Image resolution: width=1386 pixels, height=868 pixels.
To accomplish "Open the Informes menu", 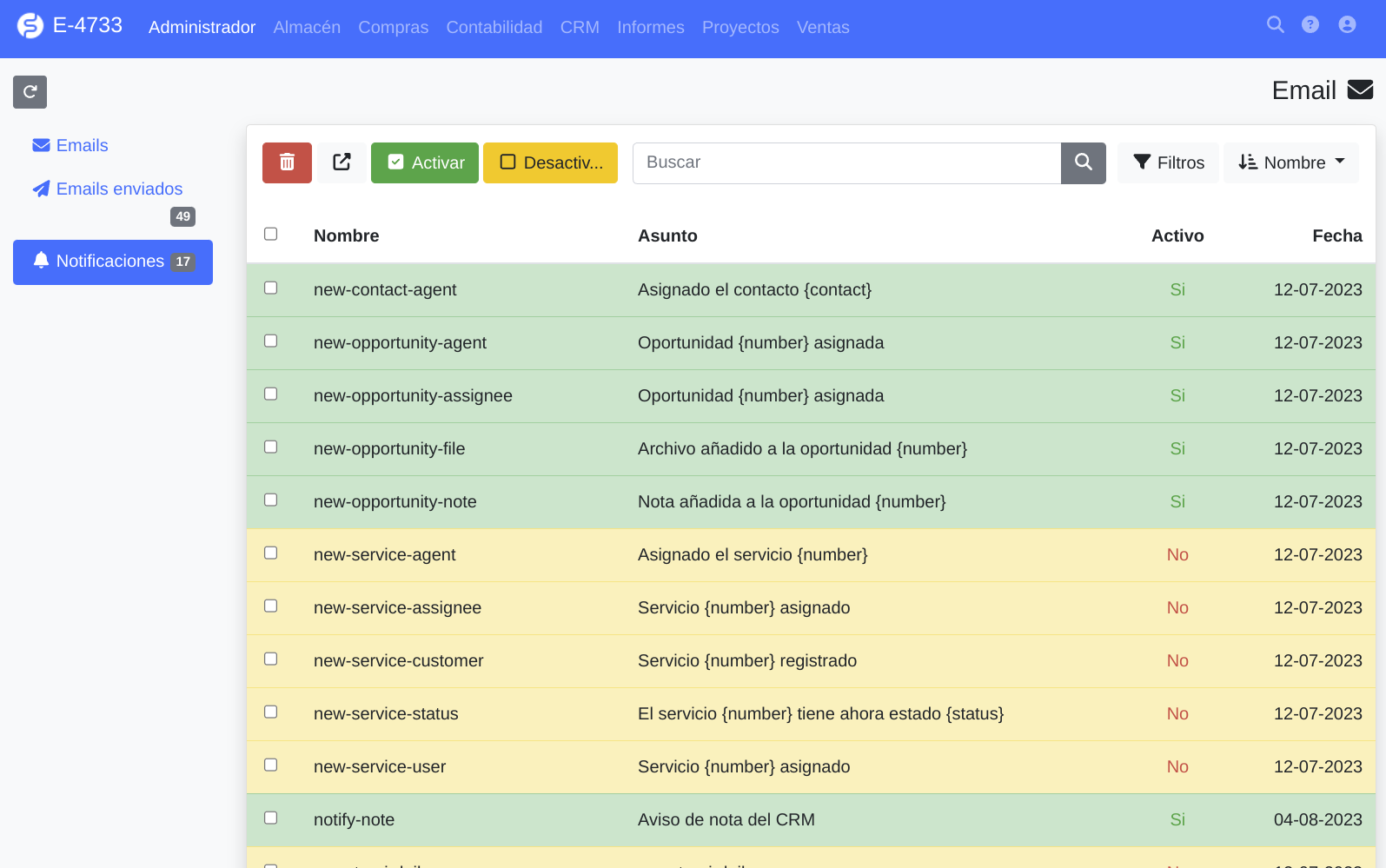I will pyautogui.click(x=651, y=27).
